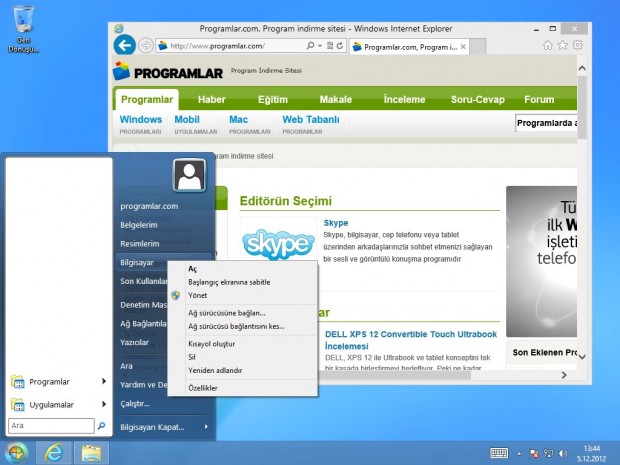Open the address bar dropdown arrow

[x=319, y=46]
